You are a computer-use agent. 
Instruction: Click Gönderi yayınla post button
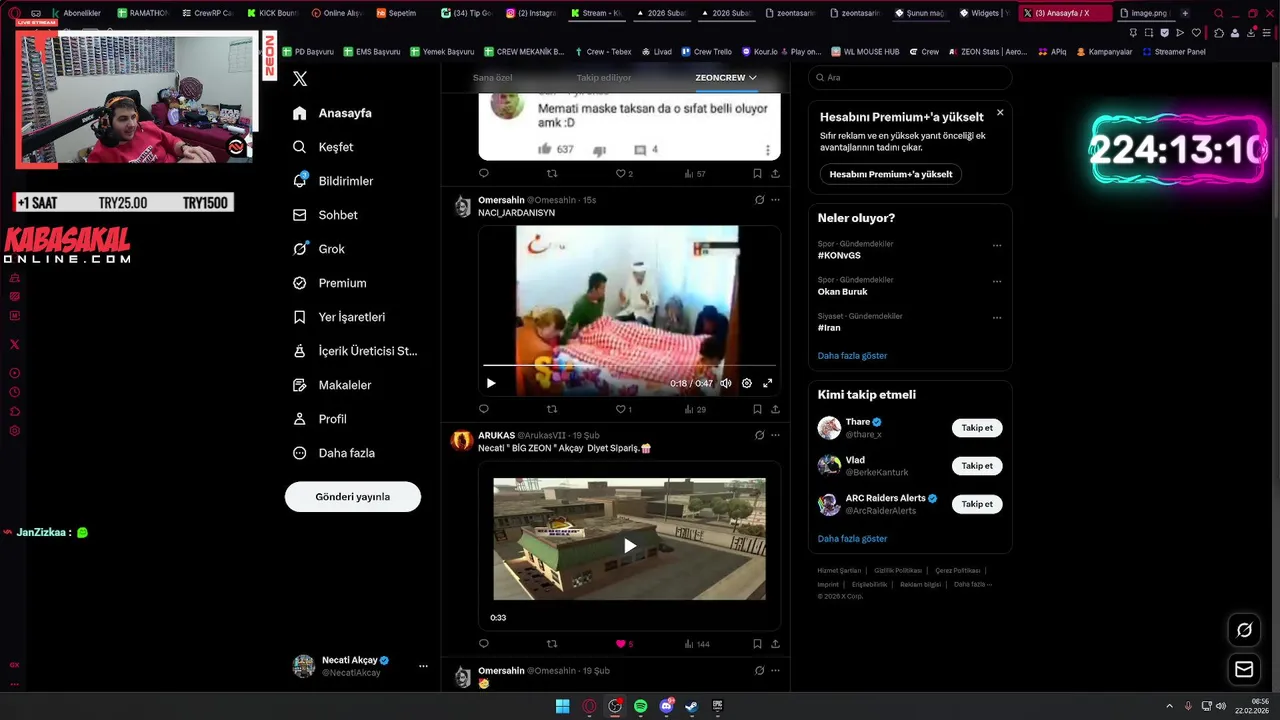click(353, 497)
